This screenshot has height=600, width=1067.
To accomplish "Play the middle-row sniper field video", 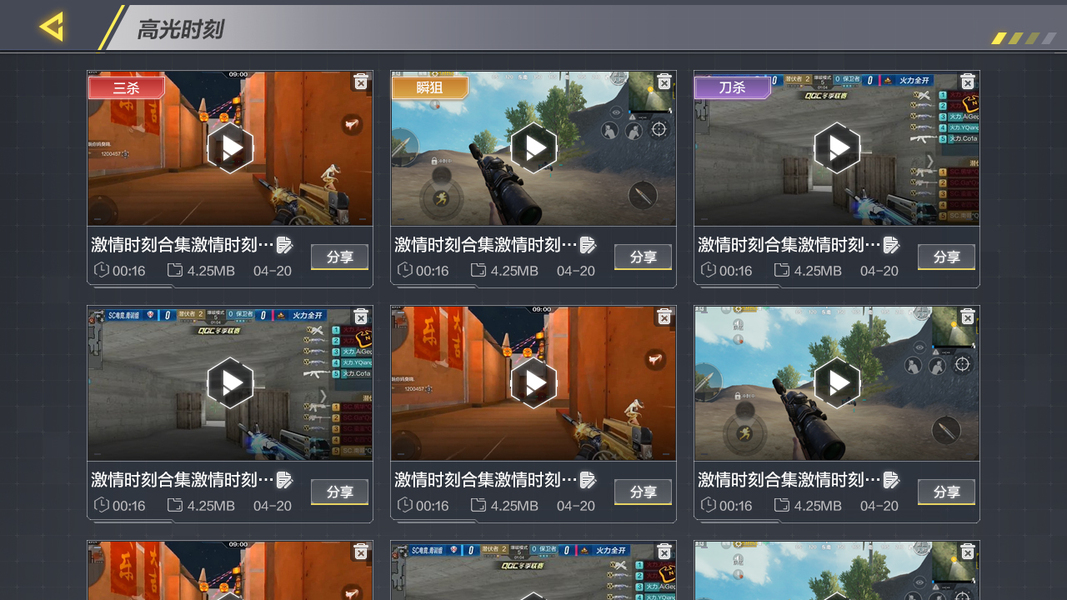I will [838, 382].
